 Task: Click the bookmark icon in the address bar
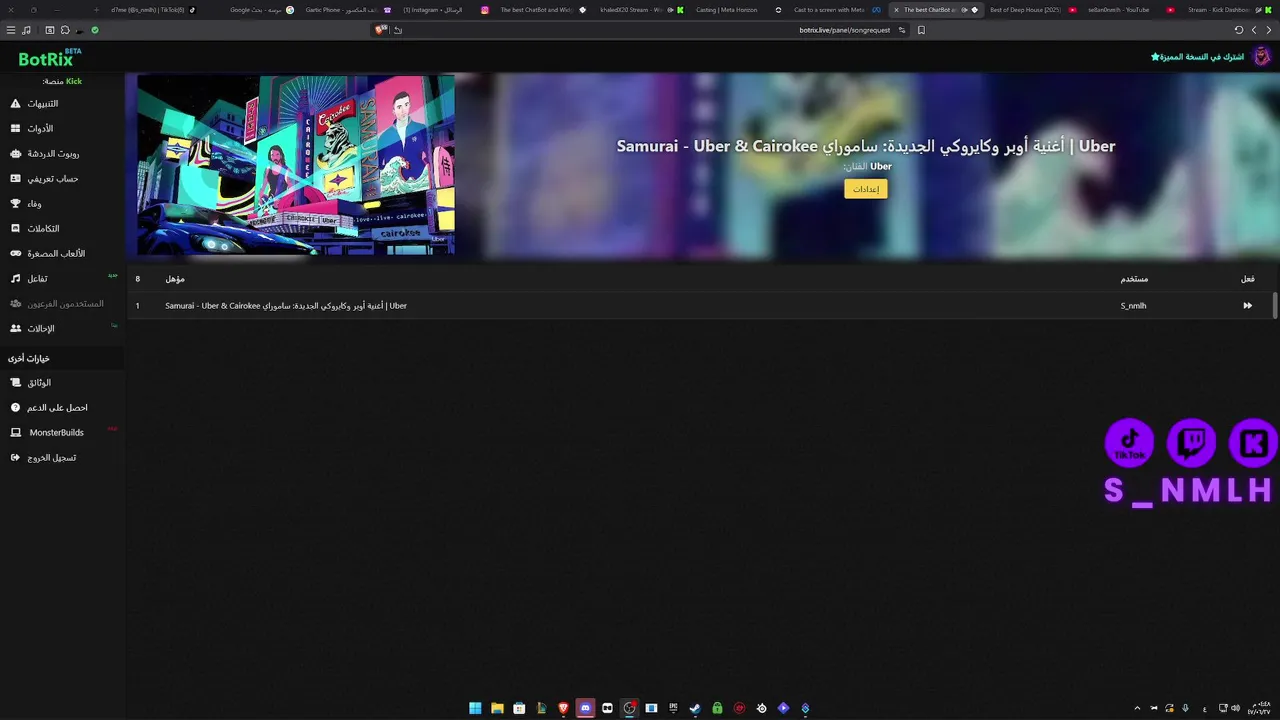921,30
